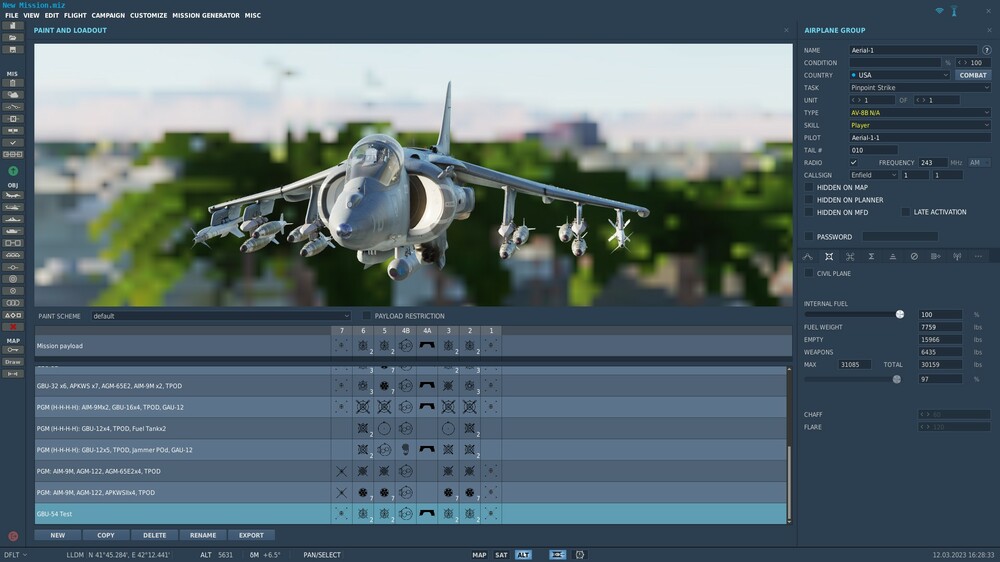Enable the Hidden on Map checkbox
This screenshot has height=562, width=1000.
pyautogui.click(x=809, y=187)
